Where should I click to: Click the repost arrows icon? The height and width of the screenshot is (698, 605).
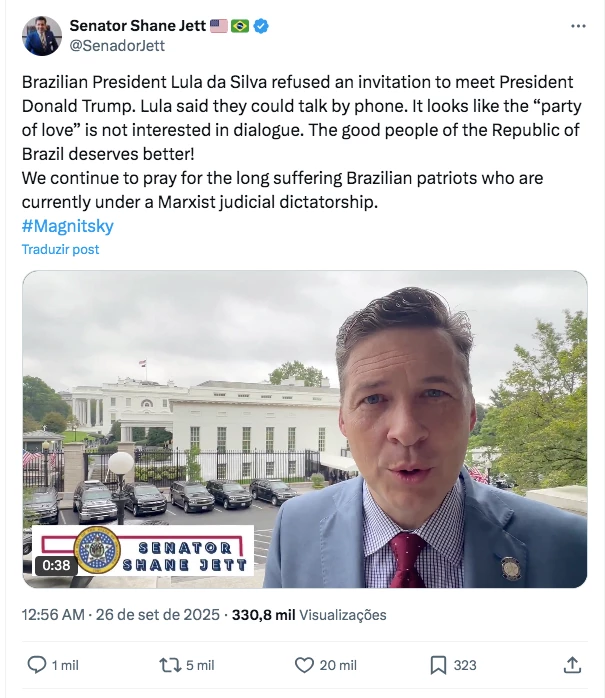pyautogui.click(x=169, y=665)
